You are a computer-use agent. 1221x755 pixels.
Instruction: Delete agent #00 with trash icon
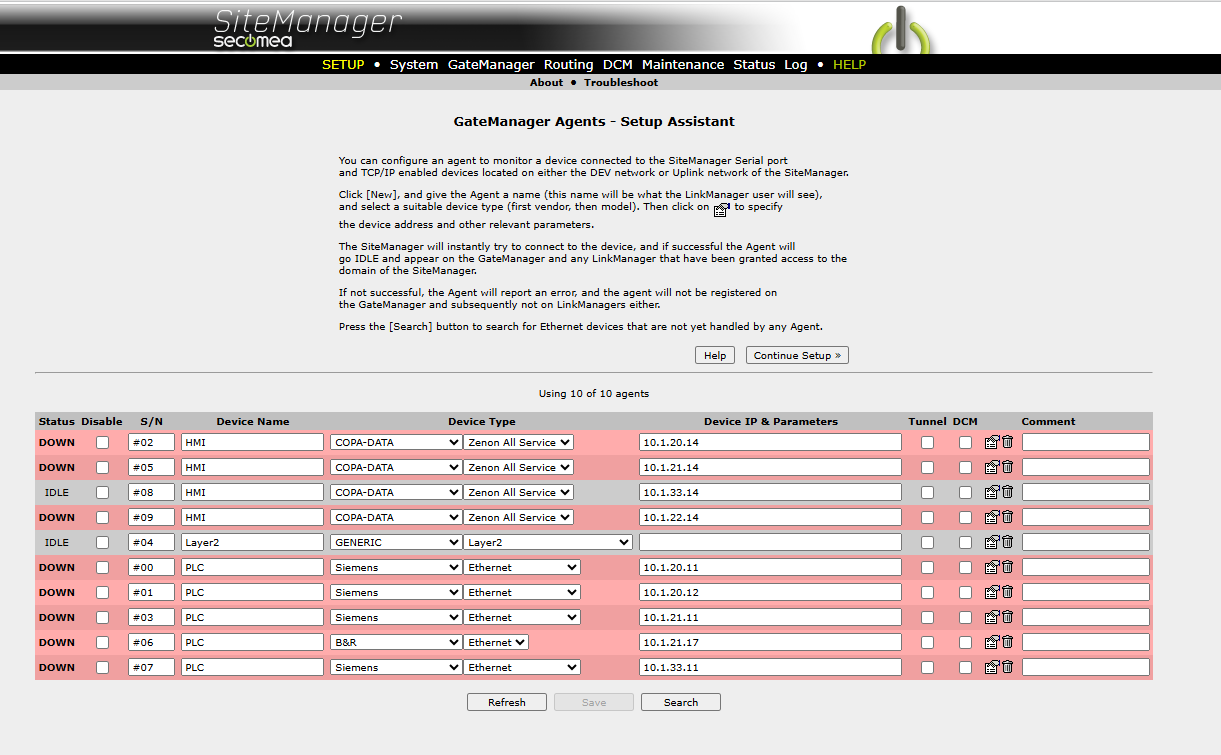pyautogui.click(x=1007, y=567)
